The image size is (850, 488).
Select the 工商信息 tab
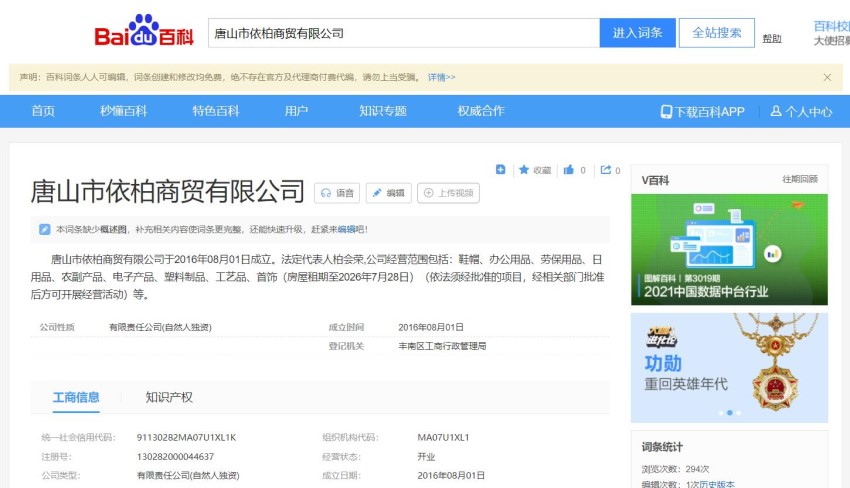(76, 397)
